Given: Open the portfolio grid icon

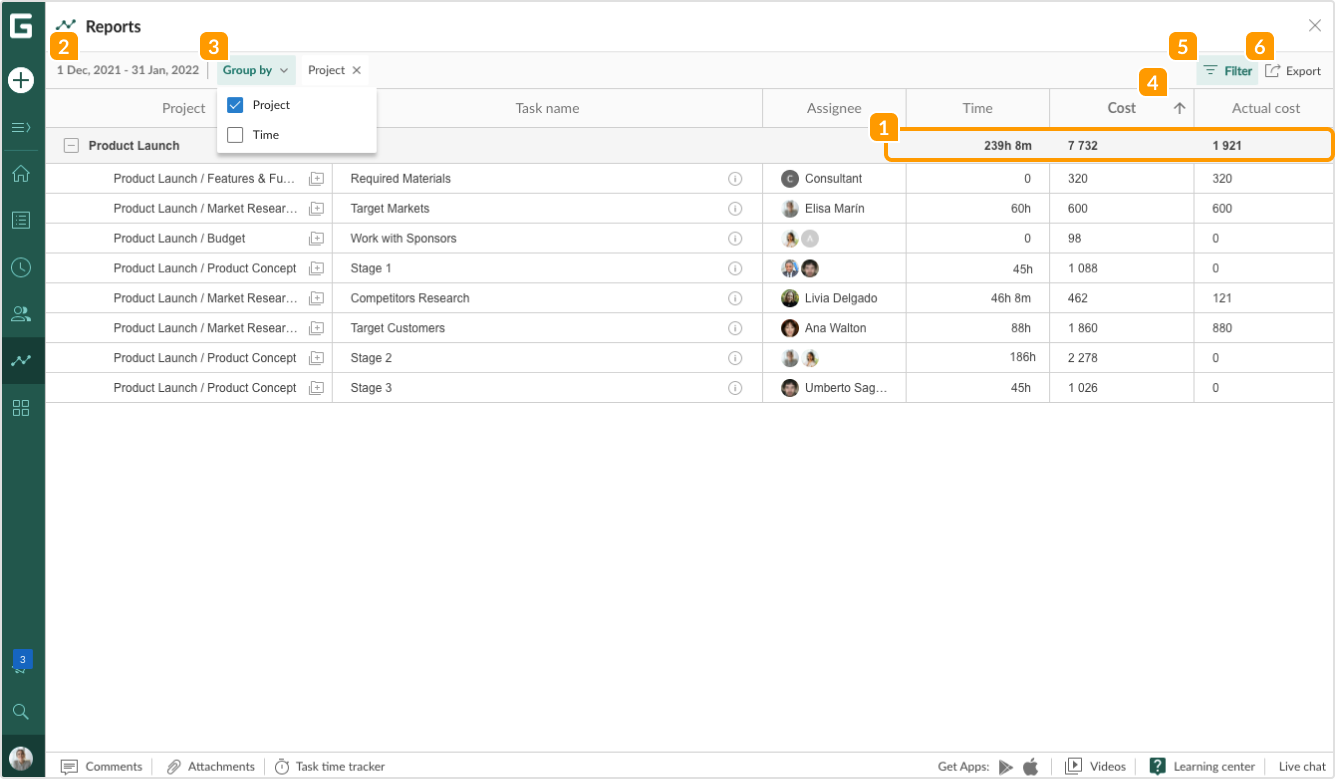Looking at the screenshot, I should (21, 408).
